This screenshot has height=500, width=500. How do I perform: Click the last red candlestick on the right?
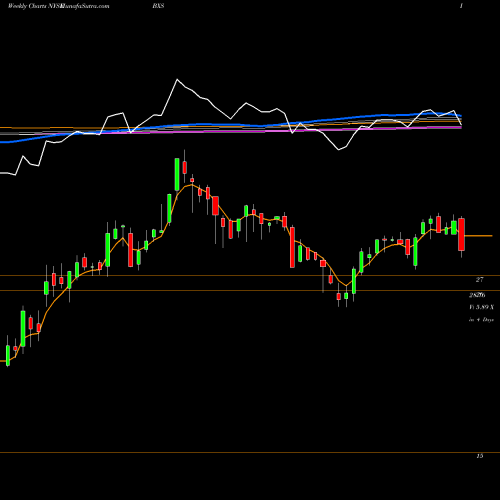click(x=461, y=234)
